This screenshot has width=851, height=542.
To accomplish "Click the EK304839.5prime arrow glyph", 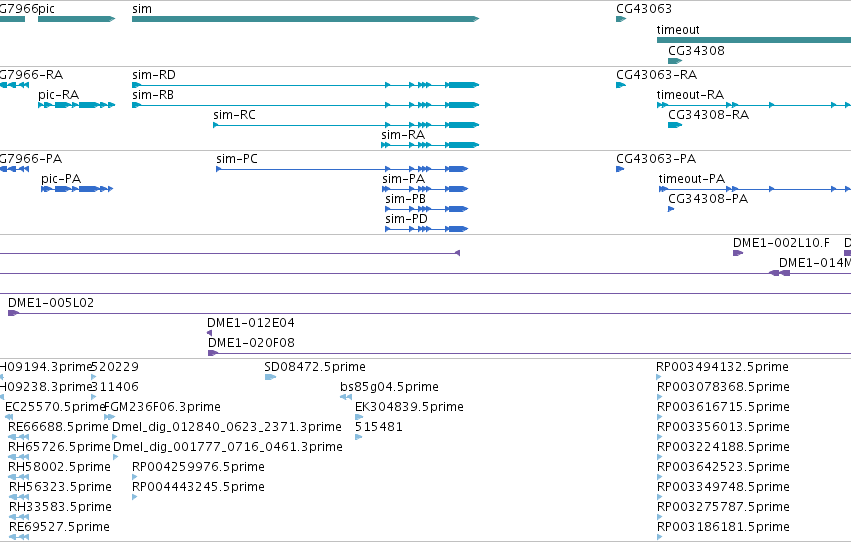I will (x=359, y=417).
